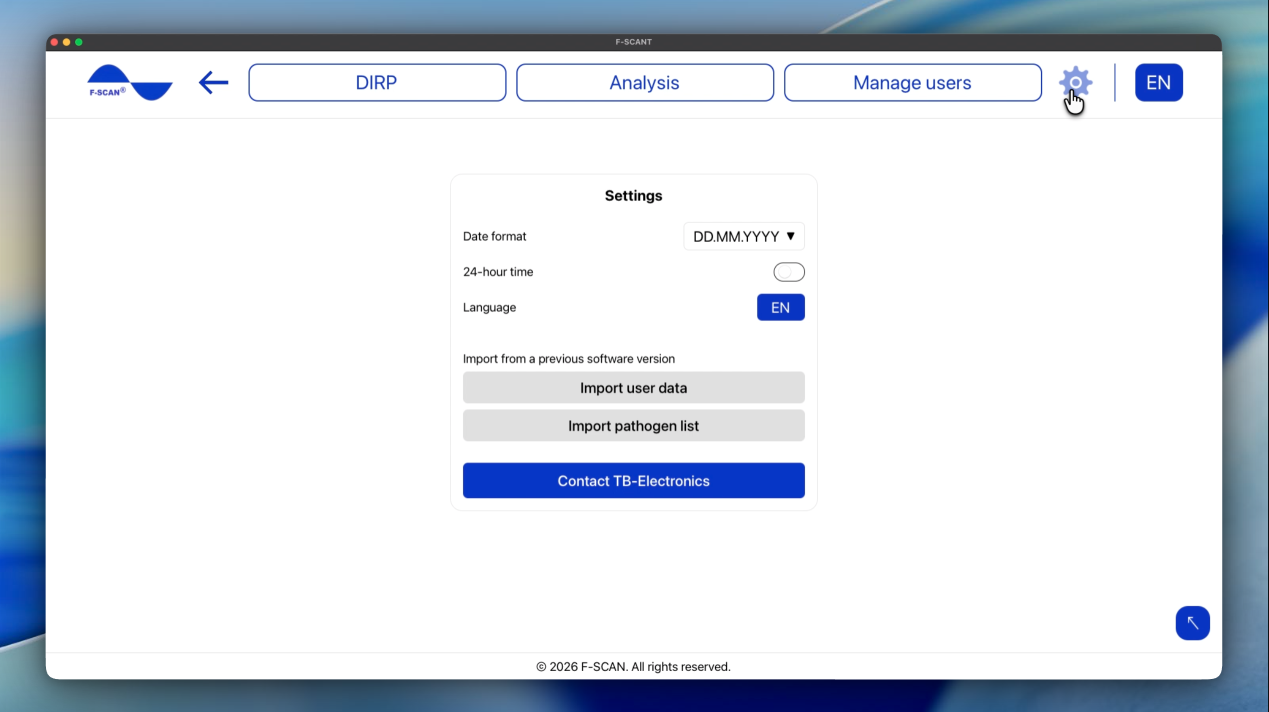Maximize the window with green button
This screenshot has width=1269, height=712.
coord(79,42)
